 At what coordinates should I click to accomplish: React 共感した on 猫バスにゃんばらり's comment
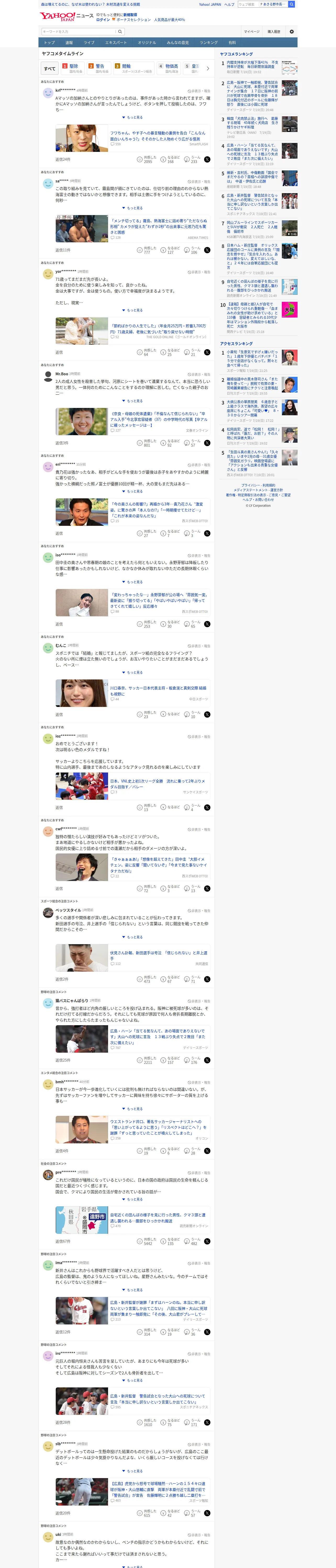pos(147,1060)
